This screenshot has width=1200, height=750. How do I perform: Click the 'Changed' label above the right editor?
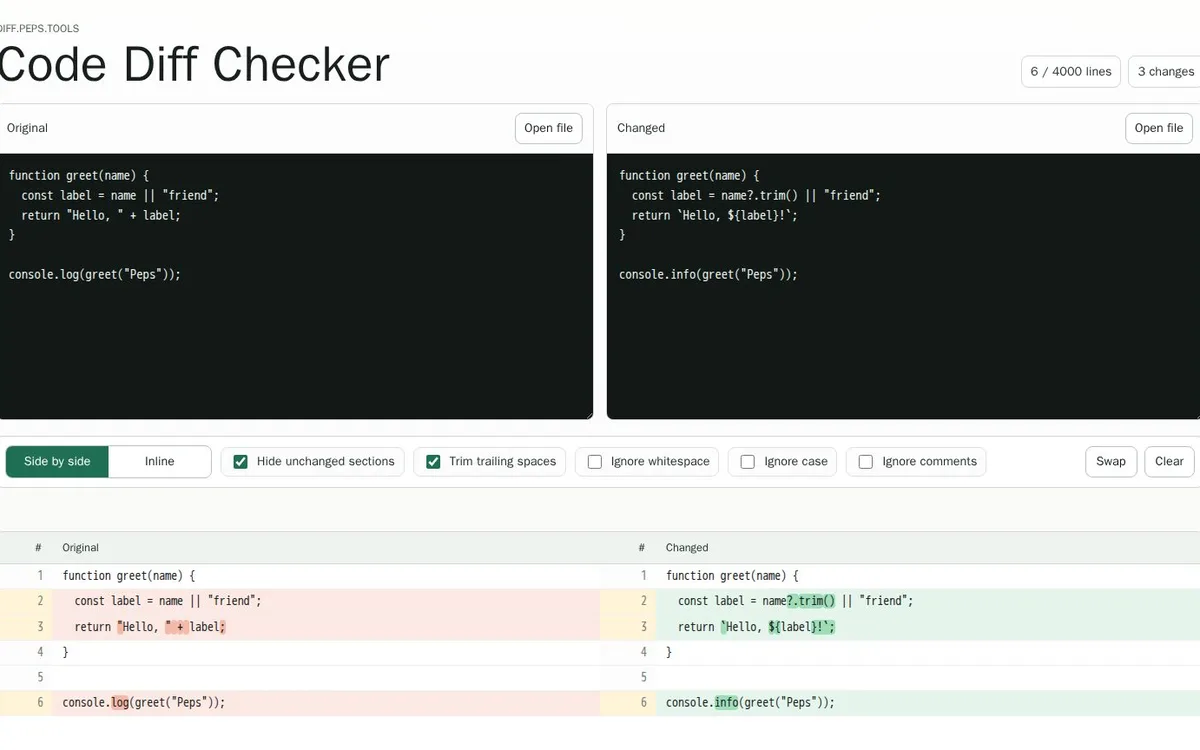coord(641,128)
